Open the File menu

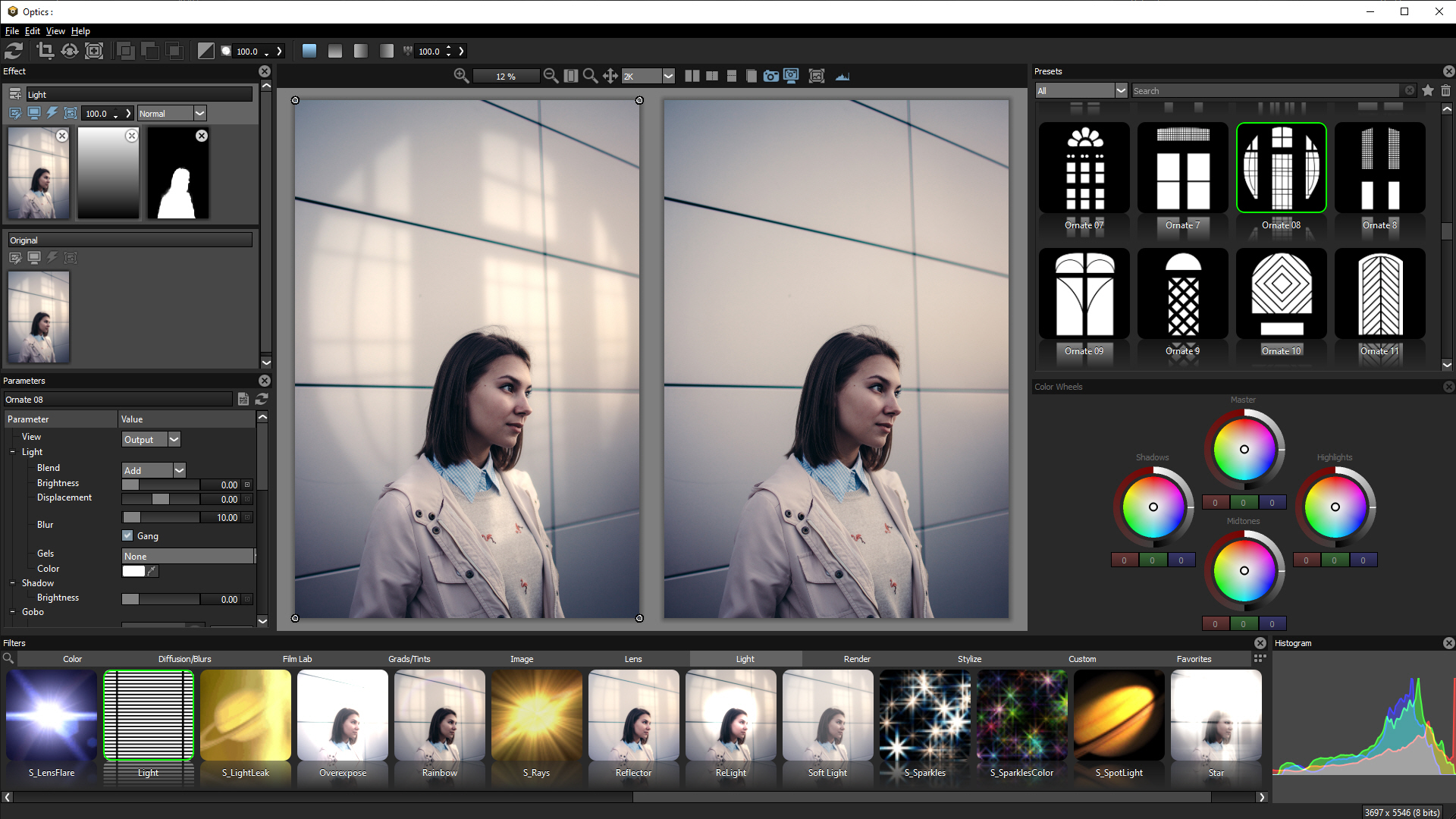click(x=10, y=31)
